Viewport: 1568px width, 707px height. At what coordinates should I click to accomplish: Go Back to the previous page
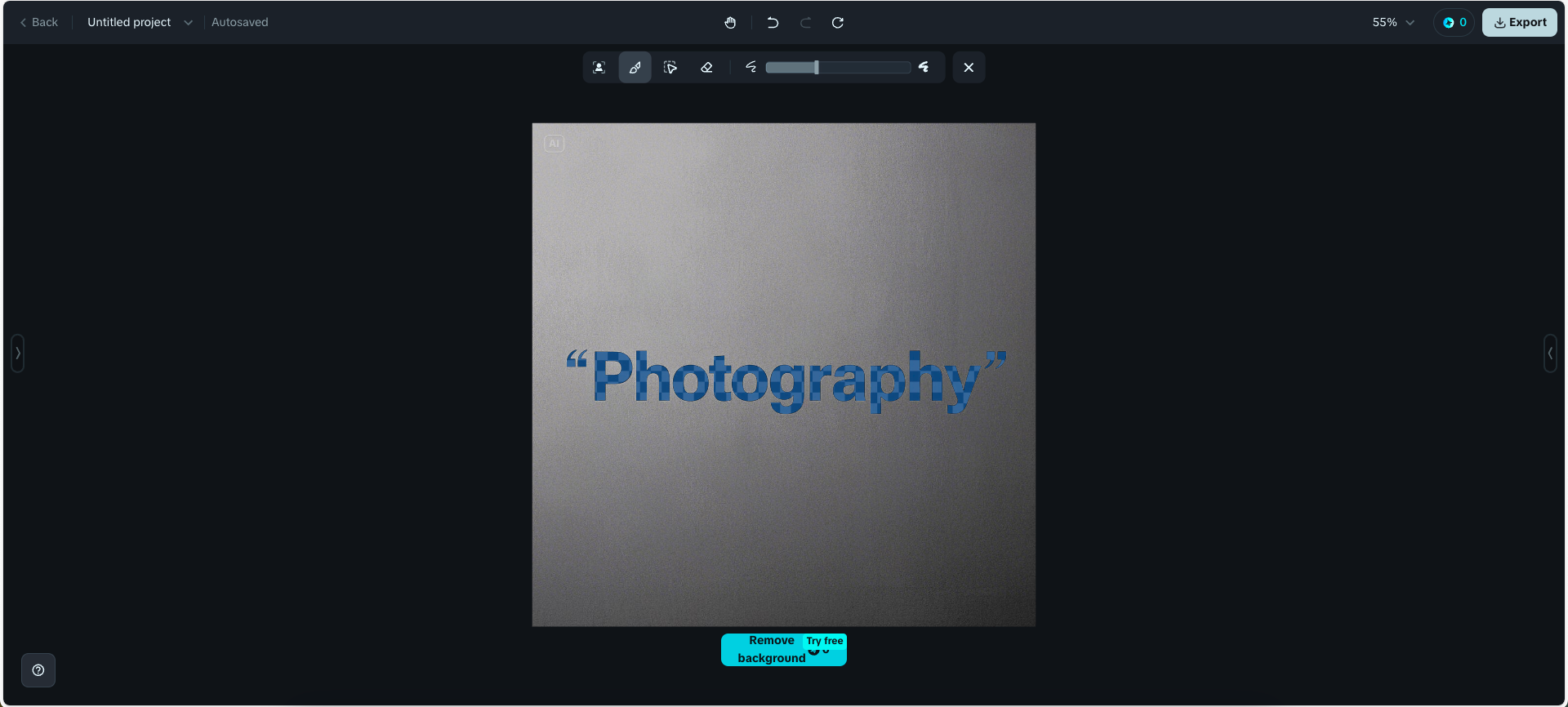38,23
